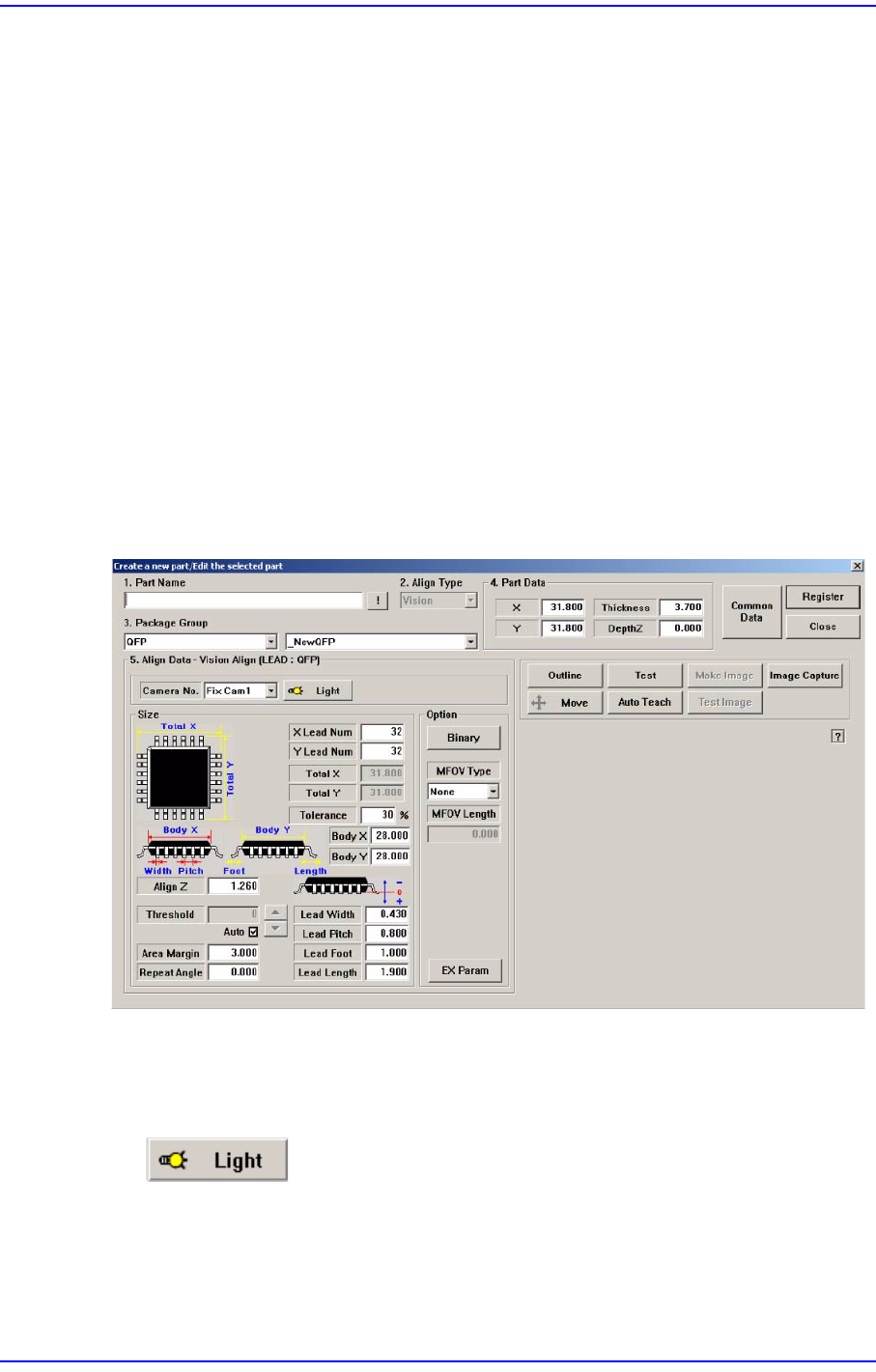Close the Create a new part dialog

tap(857, 566)
